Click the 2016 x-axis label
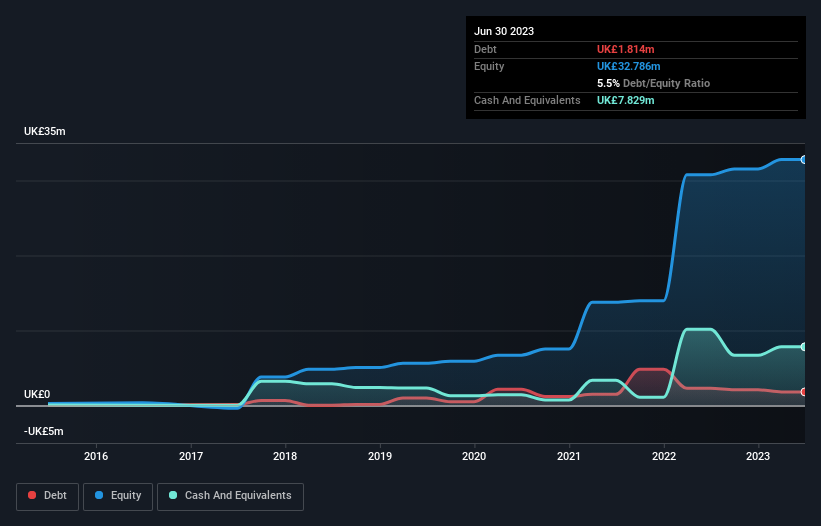This screenshot has width=821, height=526. (x=96, y=456)
